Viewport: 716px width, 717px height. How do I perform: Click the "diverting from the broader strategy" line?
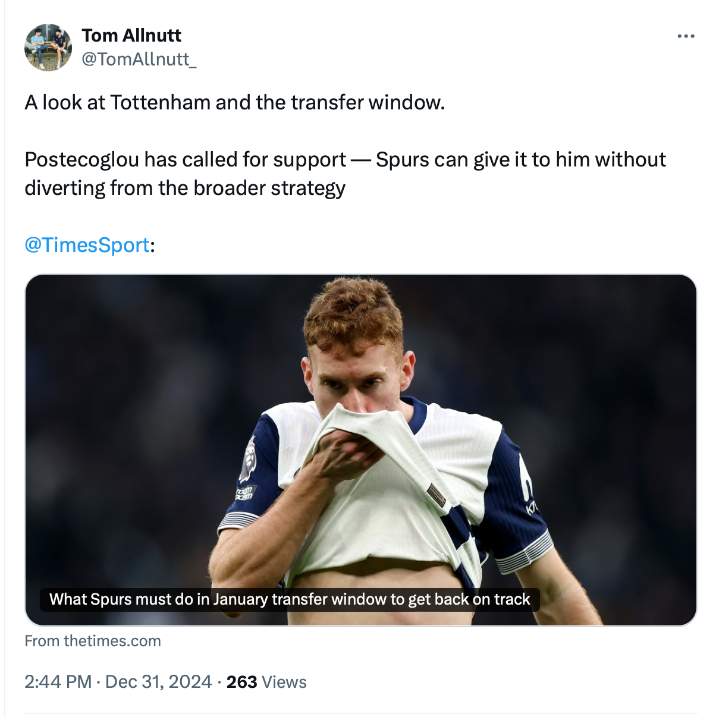[x=185, y=188]
